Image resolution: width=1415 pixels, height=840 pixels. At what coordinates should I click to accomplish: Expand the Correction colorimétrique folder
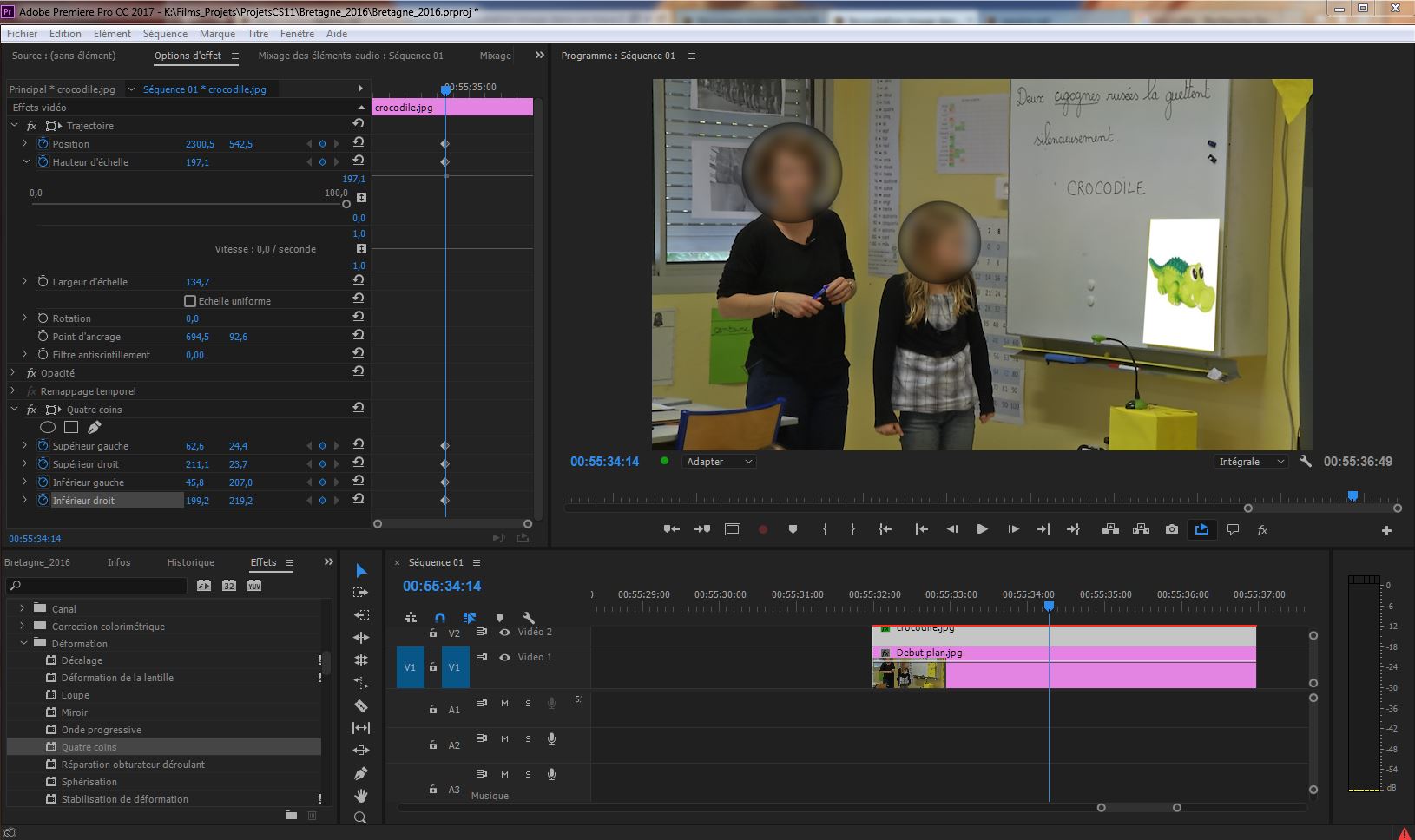(23, 626)
